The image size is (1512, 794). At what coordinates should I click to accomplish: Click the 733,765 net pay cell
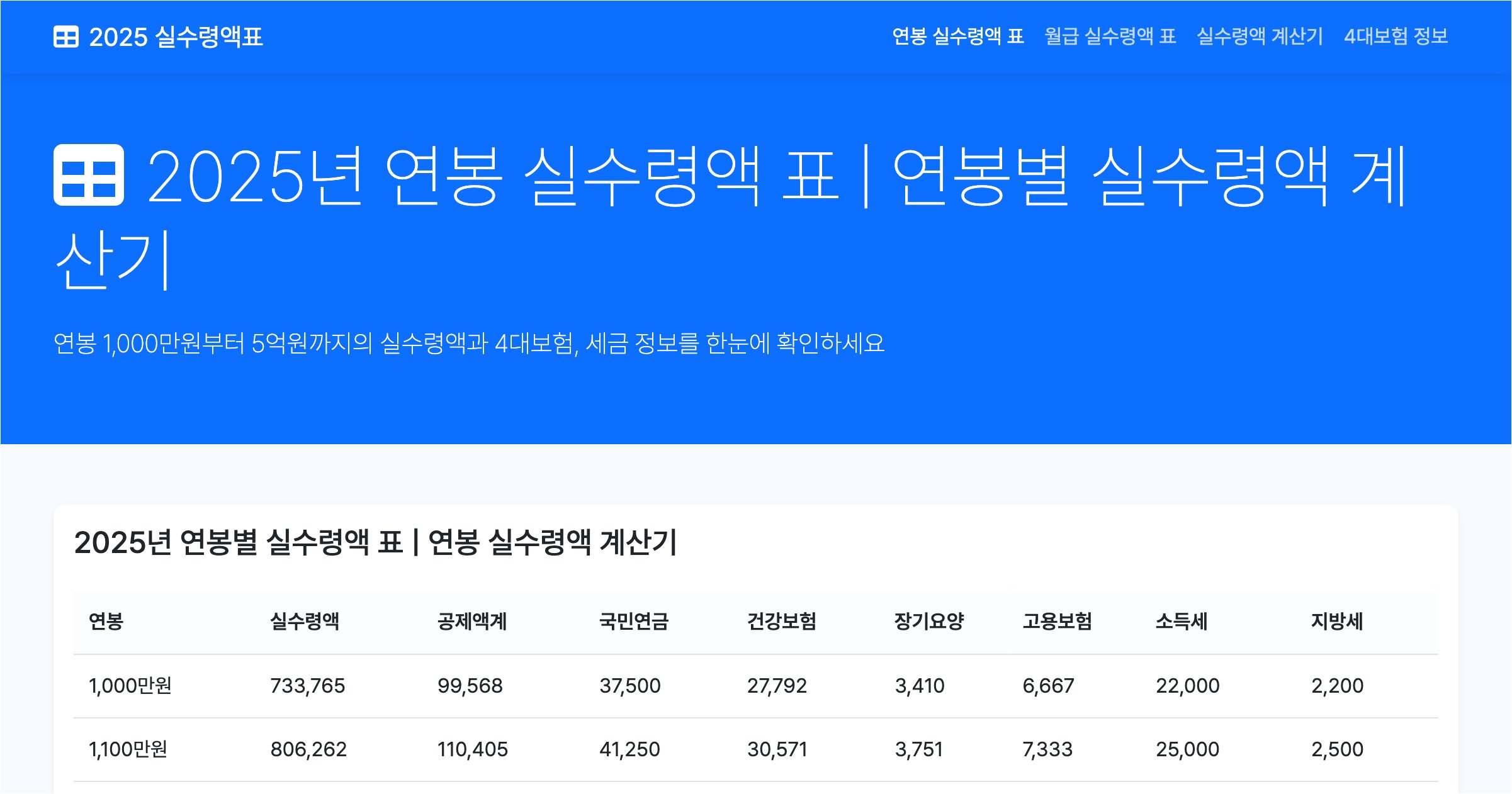pyautogui.click(x=307, y=686)
